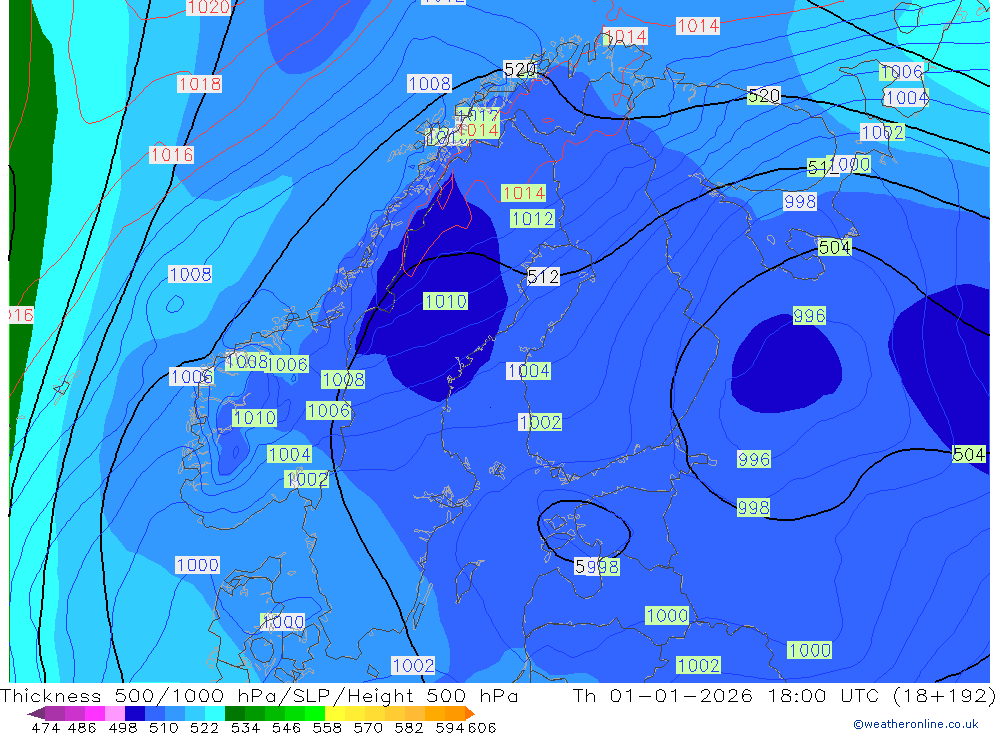Click the 1010 label inside dark blue Sweden area

coord(445,301)
